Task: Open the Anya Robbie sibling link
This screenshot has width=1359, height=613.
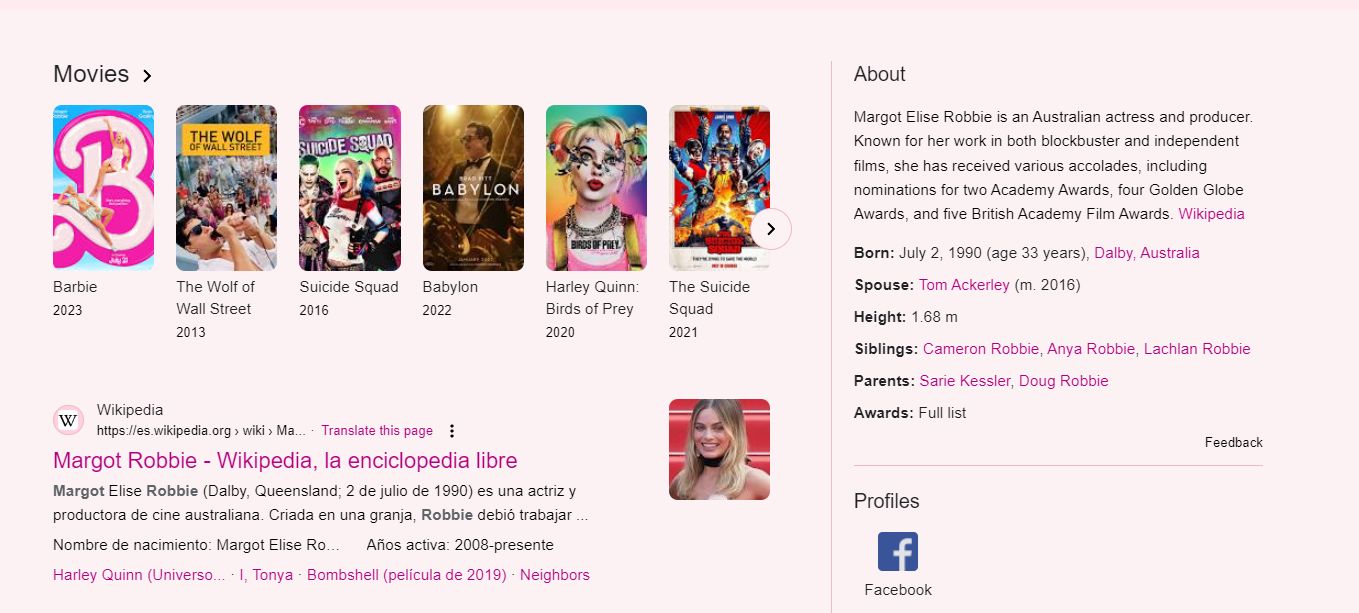Action: click(1091, 349)
